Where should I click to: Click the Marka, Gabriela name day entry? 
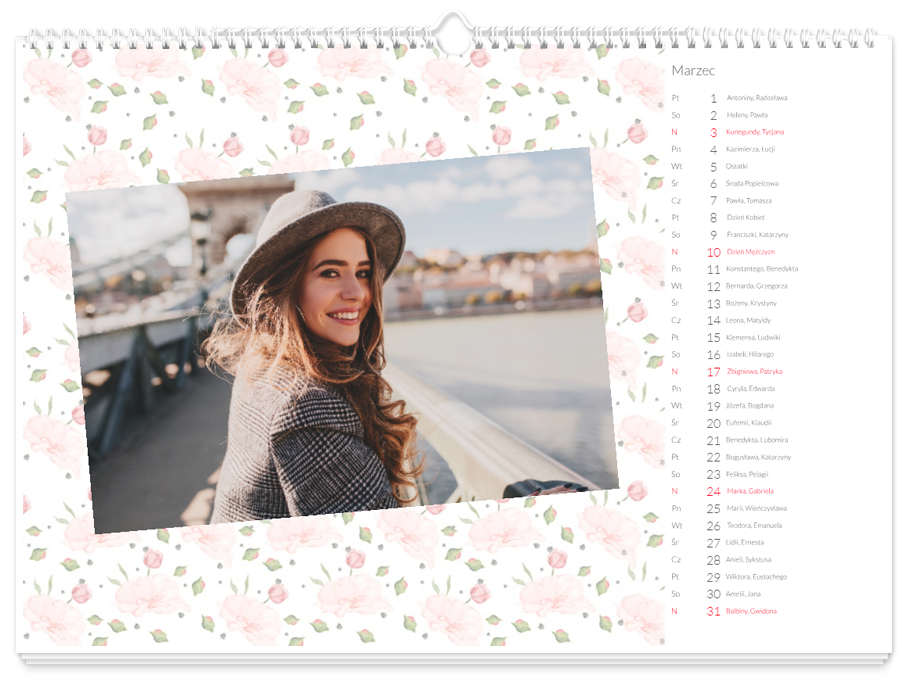(x=750, y=491)
